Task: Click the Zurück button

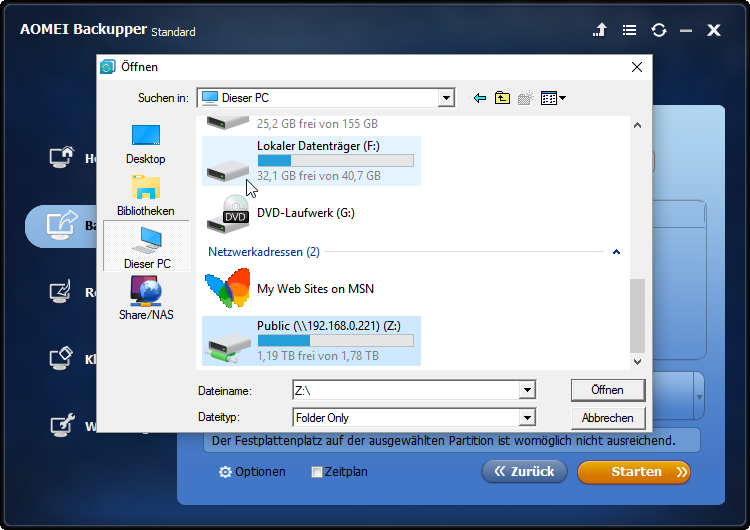Action: [x=524, y=472]
